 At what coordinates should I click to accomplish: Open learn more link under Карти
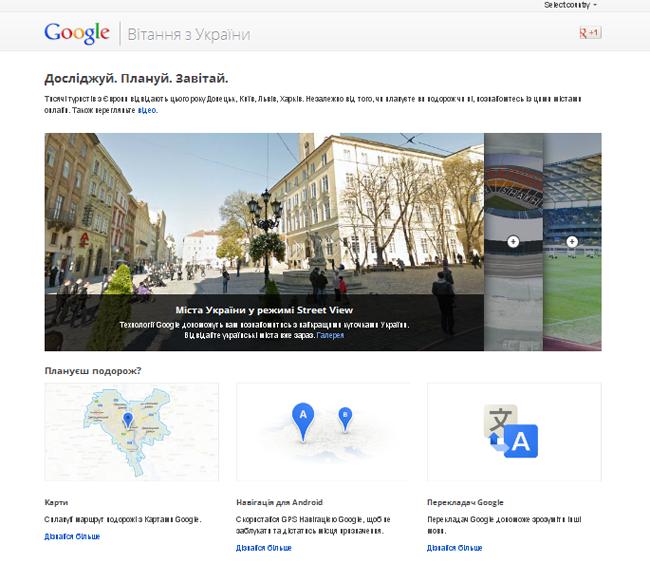click(x=72, y=536)
